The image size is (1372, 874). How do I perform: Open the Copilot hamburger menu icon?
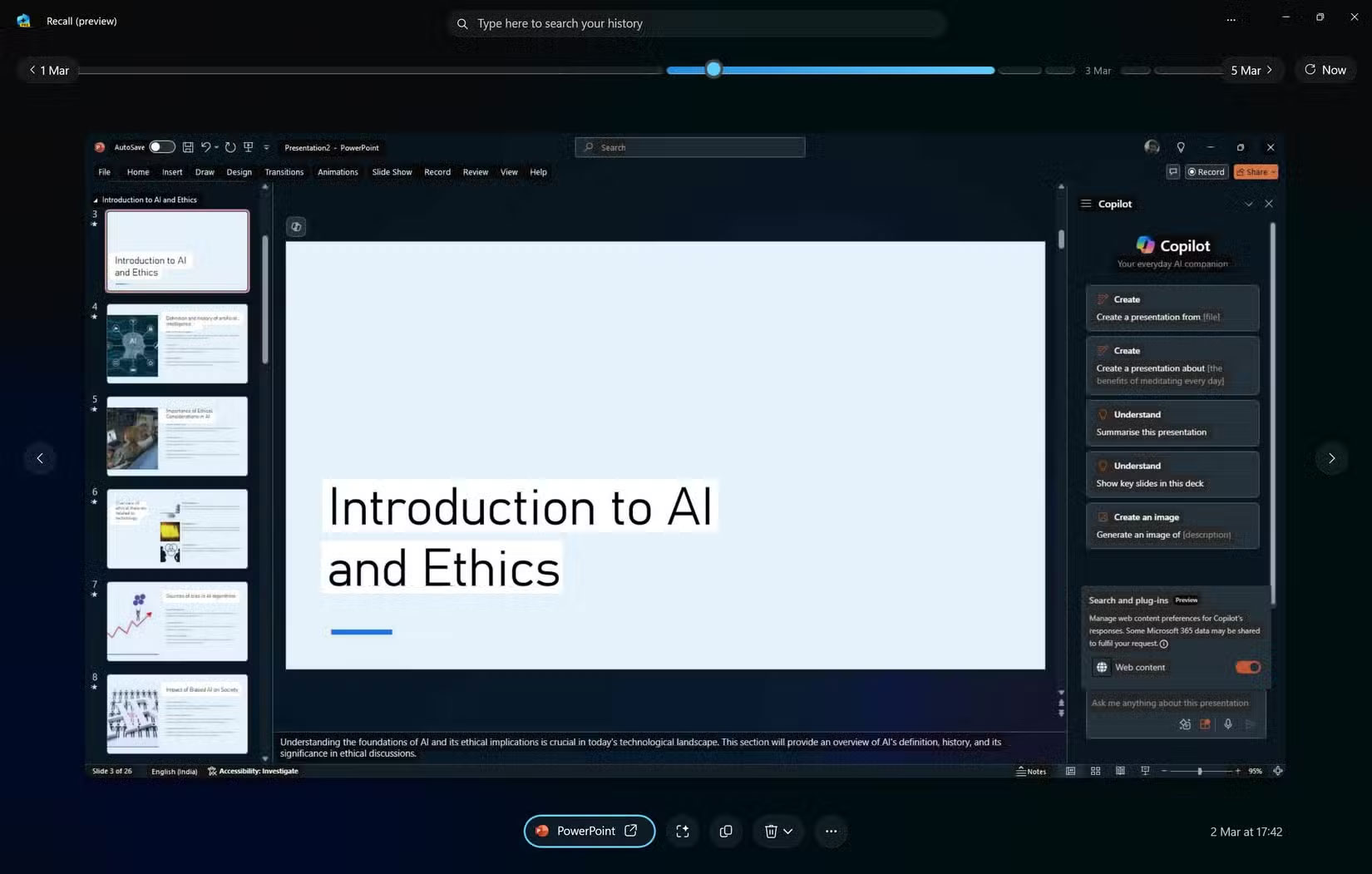pyautogui.click(x=1086, y=203)
